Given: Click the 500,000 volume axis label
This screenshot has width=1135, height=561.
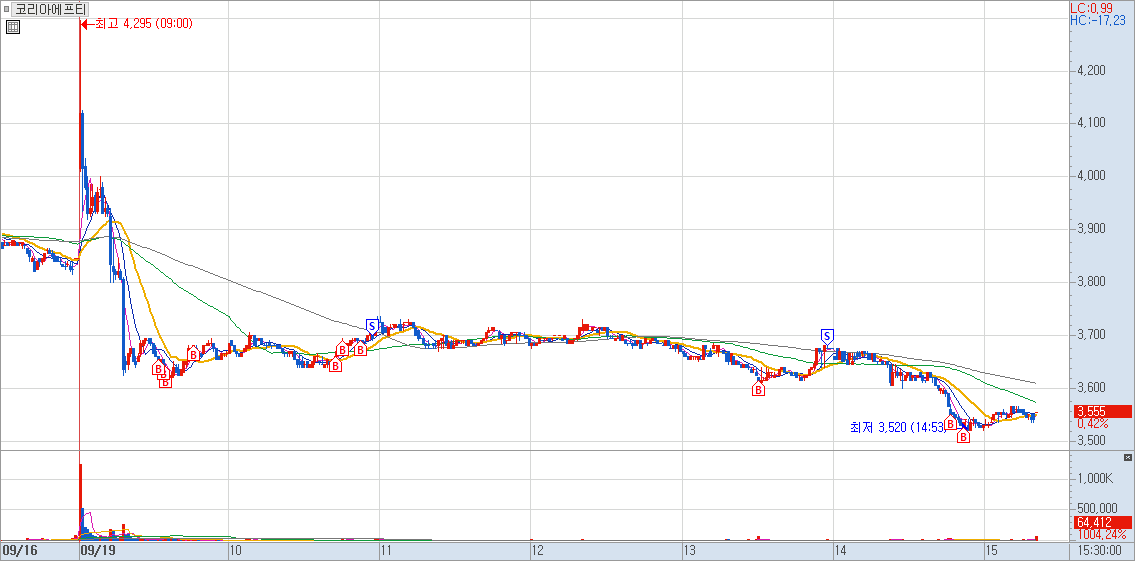Looking at the screenshot, I should (1097, 508).
